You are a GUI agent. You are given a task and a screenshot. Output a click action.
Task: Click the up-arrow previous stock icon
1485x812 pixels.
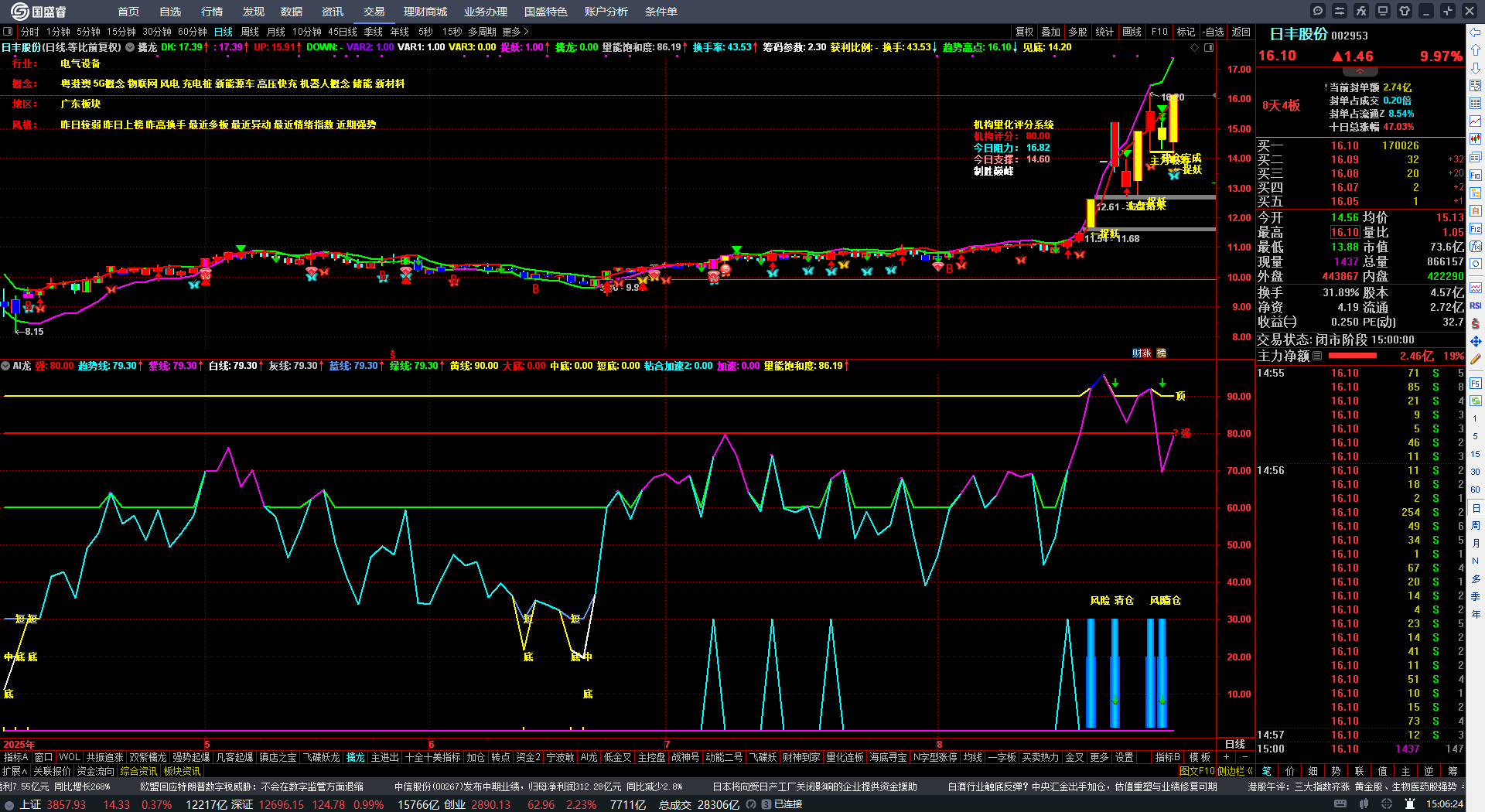[x=1476, y=50]
